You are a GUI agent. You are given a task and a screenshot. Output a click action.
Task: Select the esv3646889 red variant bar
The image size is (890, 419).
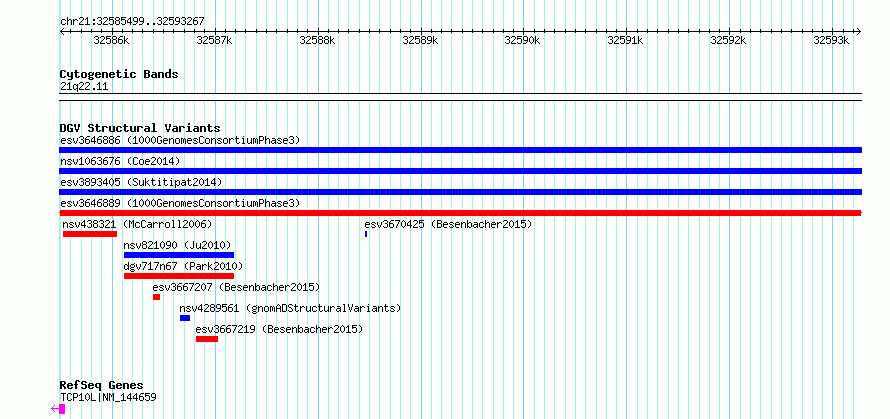[460, 213]
